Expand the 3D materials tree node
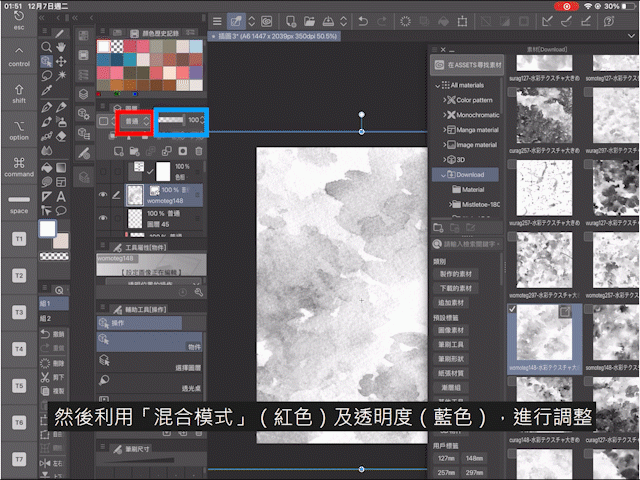This screenshot has height=480, width=640. coord(444,160)
